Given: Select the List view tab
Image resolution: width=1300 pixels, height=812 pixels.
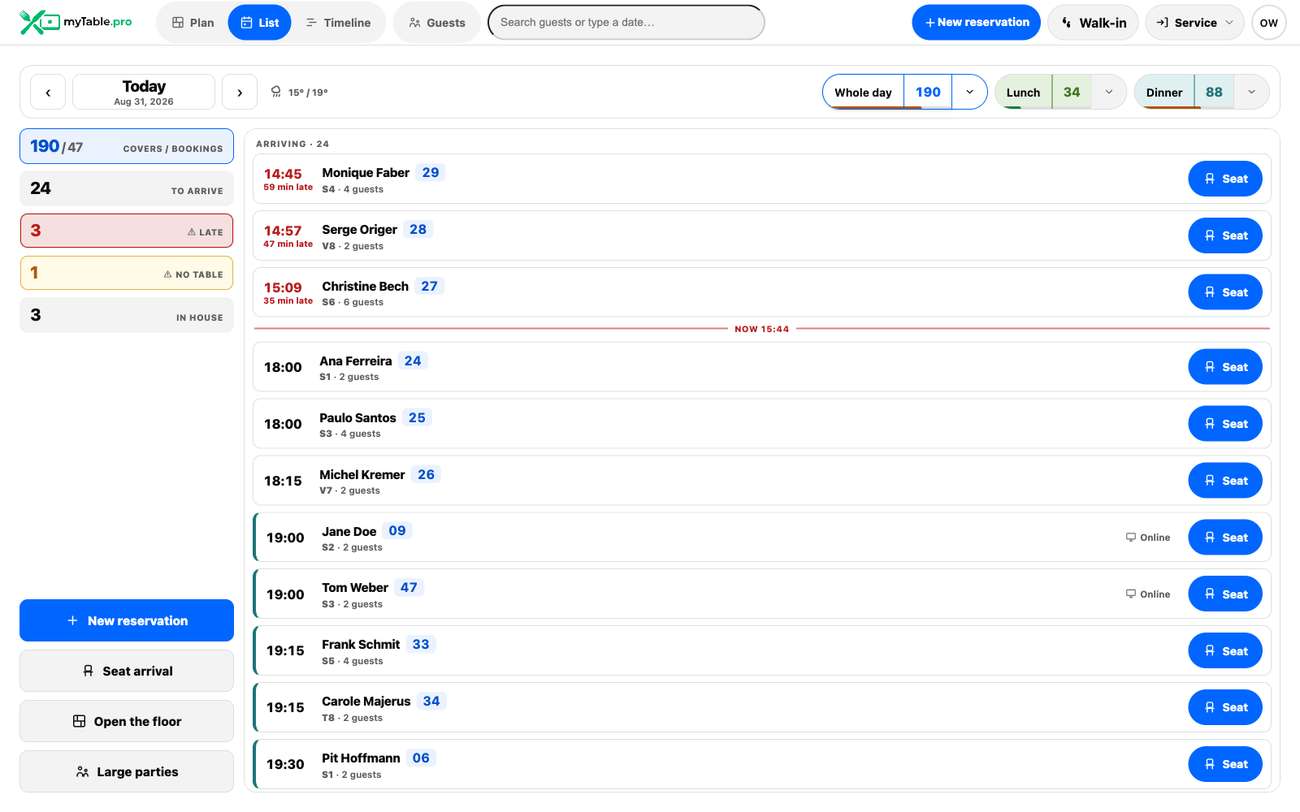Looking at the screenshot, I should [x=260, y=22].
